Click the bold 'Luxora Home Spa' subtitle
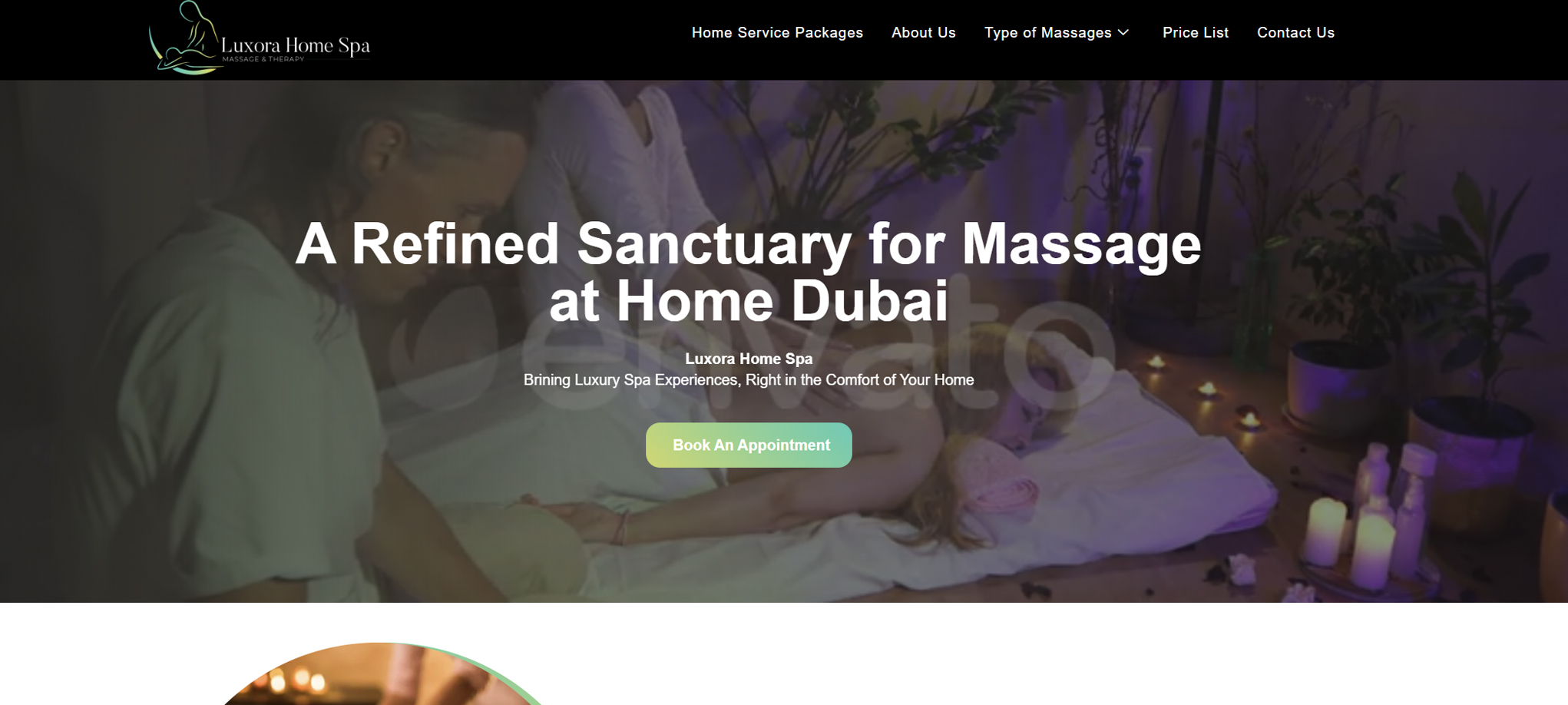Image resolution: width=1568 pixels, height=705 pixels. 749,359
